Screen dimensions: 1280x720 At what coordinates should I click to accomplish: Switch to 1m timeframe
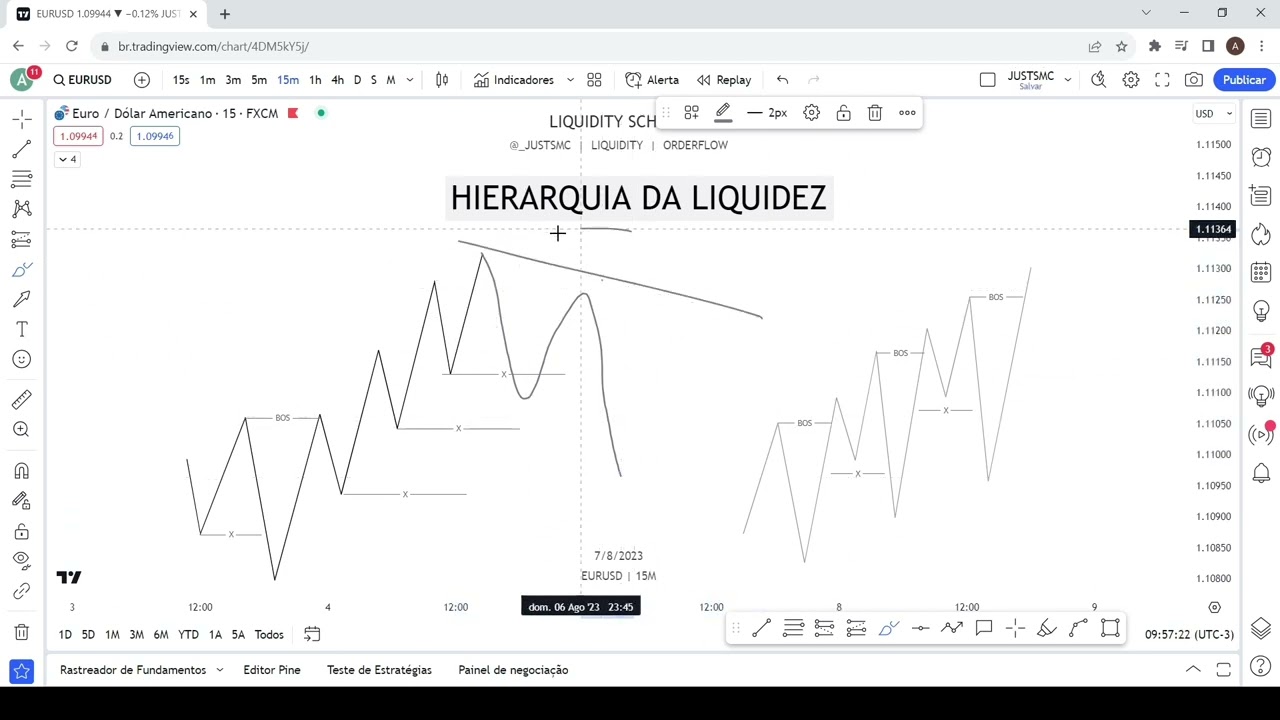207,80
